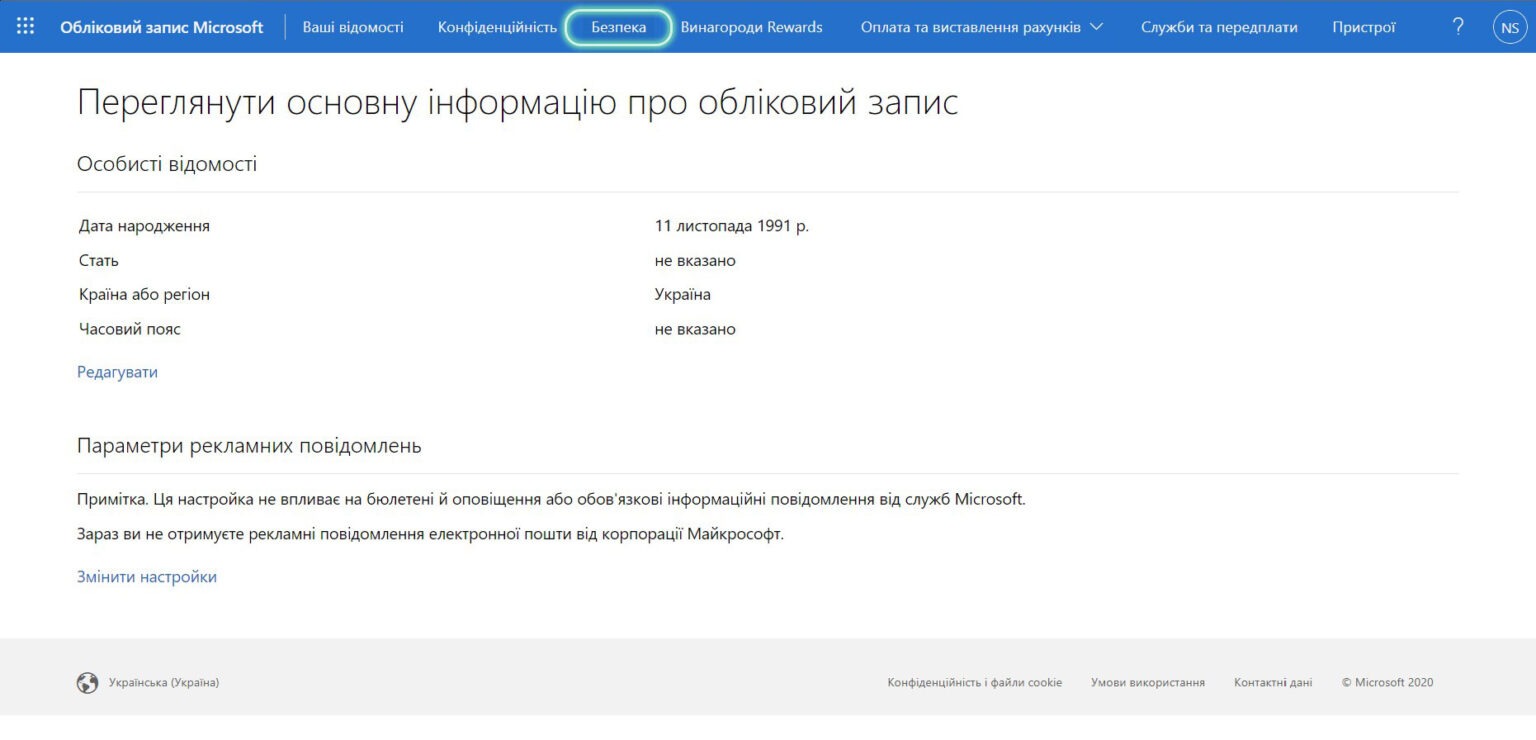Select the Безпека tab

pyautogui.click(x=619, y=27)
